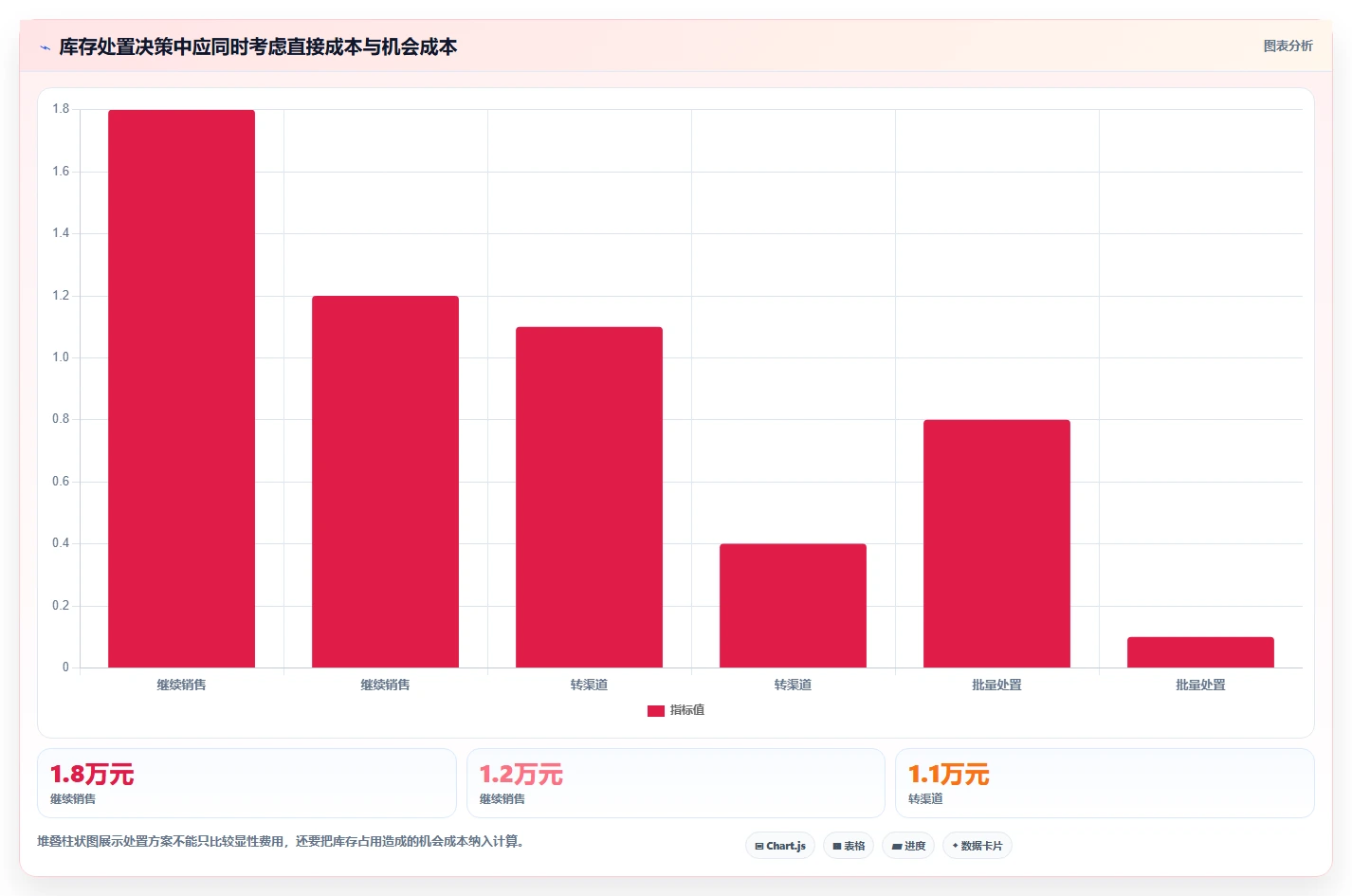Viewport: 1352px width, 896px height.
Task: Click the y-axis tick label 0.8
Action: pos(61,419)
